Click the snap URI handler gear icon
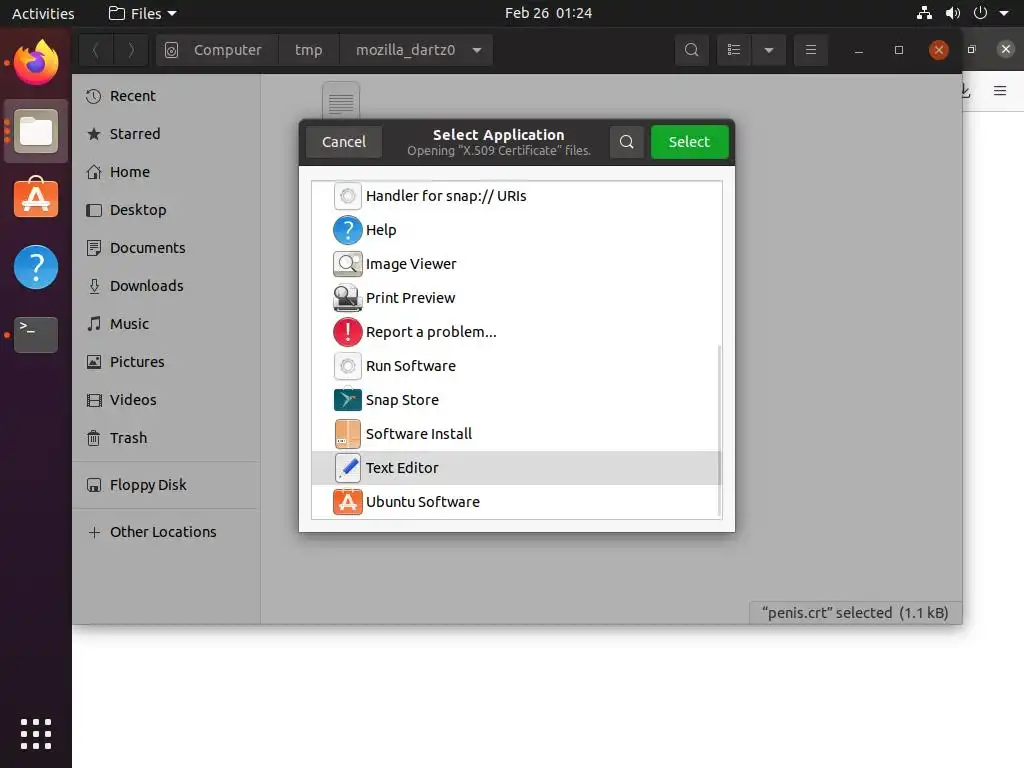The image size is (1024, 768). point(347,196)
